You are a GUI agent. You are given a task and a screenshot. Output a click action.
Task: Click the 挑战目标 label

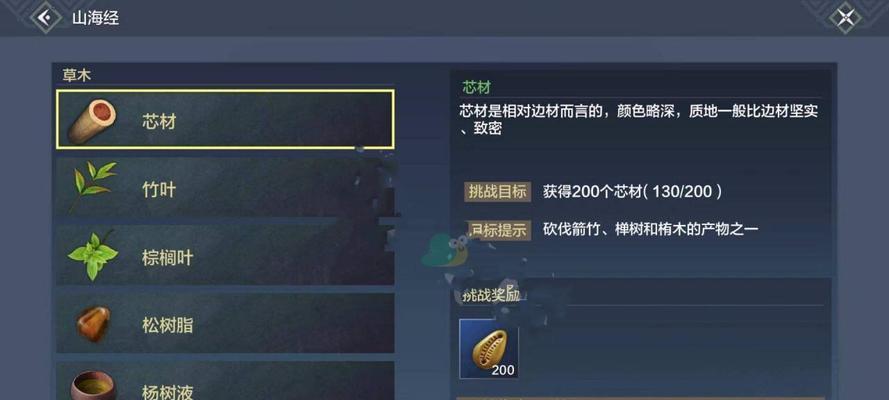(x=498, y=192)
